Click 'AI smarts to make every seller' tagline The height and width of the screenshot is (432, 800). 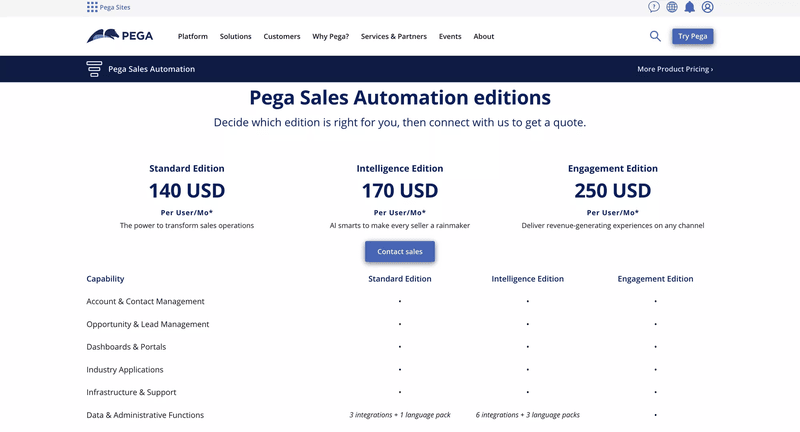click(x=400, y=225)
